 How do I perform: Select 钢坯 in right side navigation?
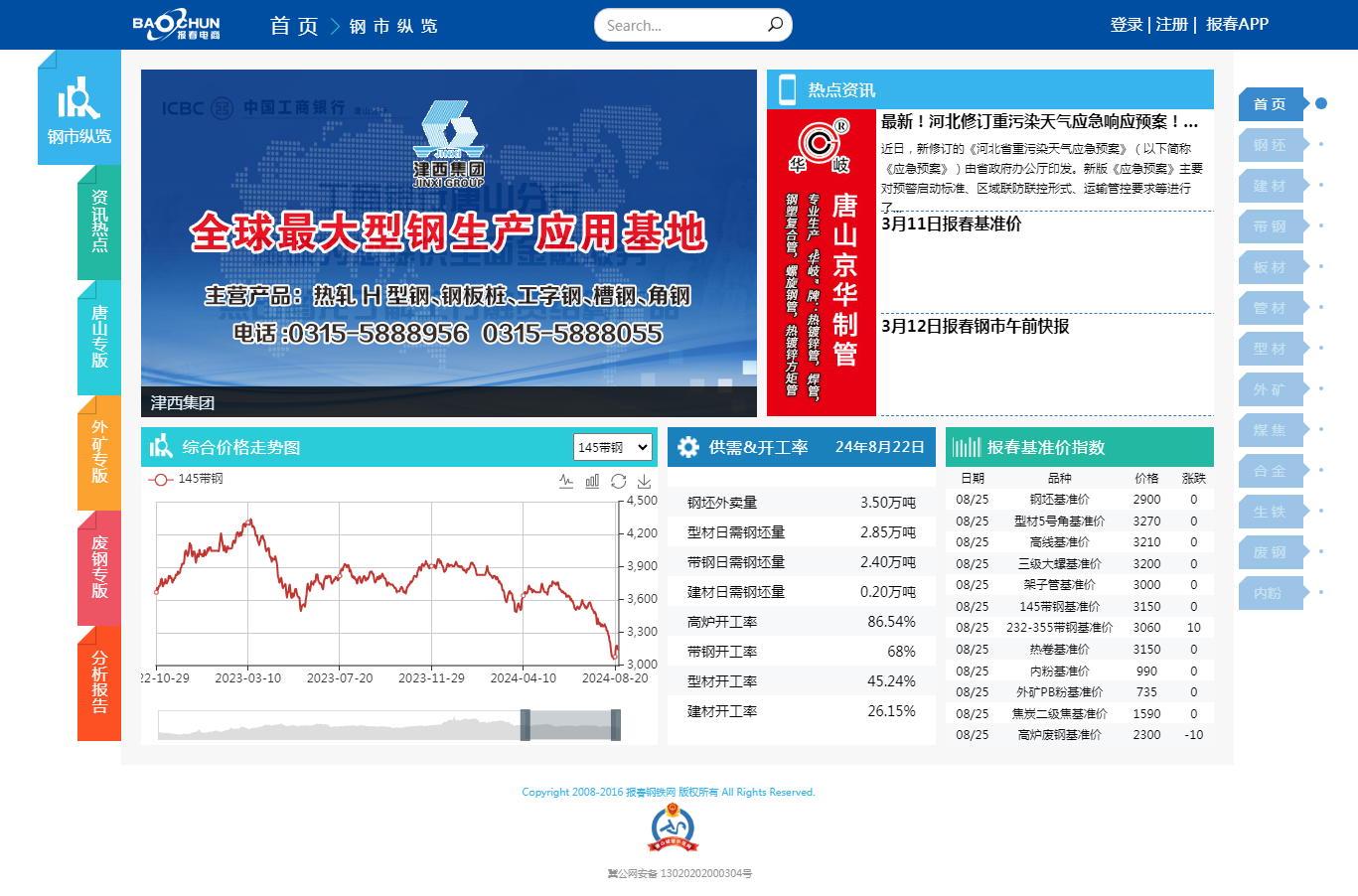point(1271,145)
